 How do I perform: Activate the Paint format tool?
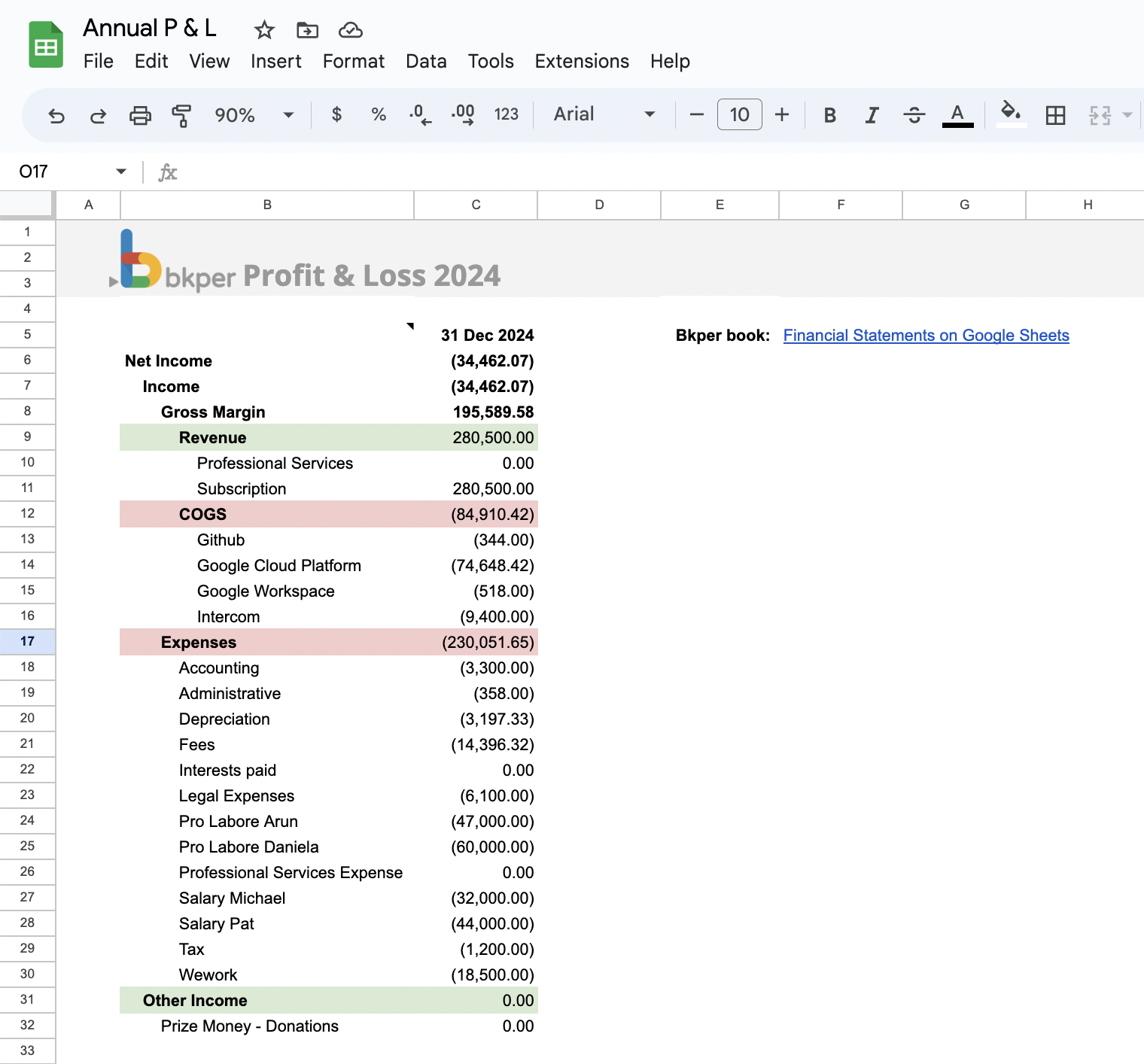181,114
